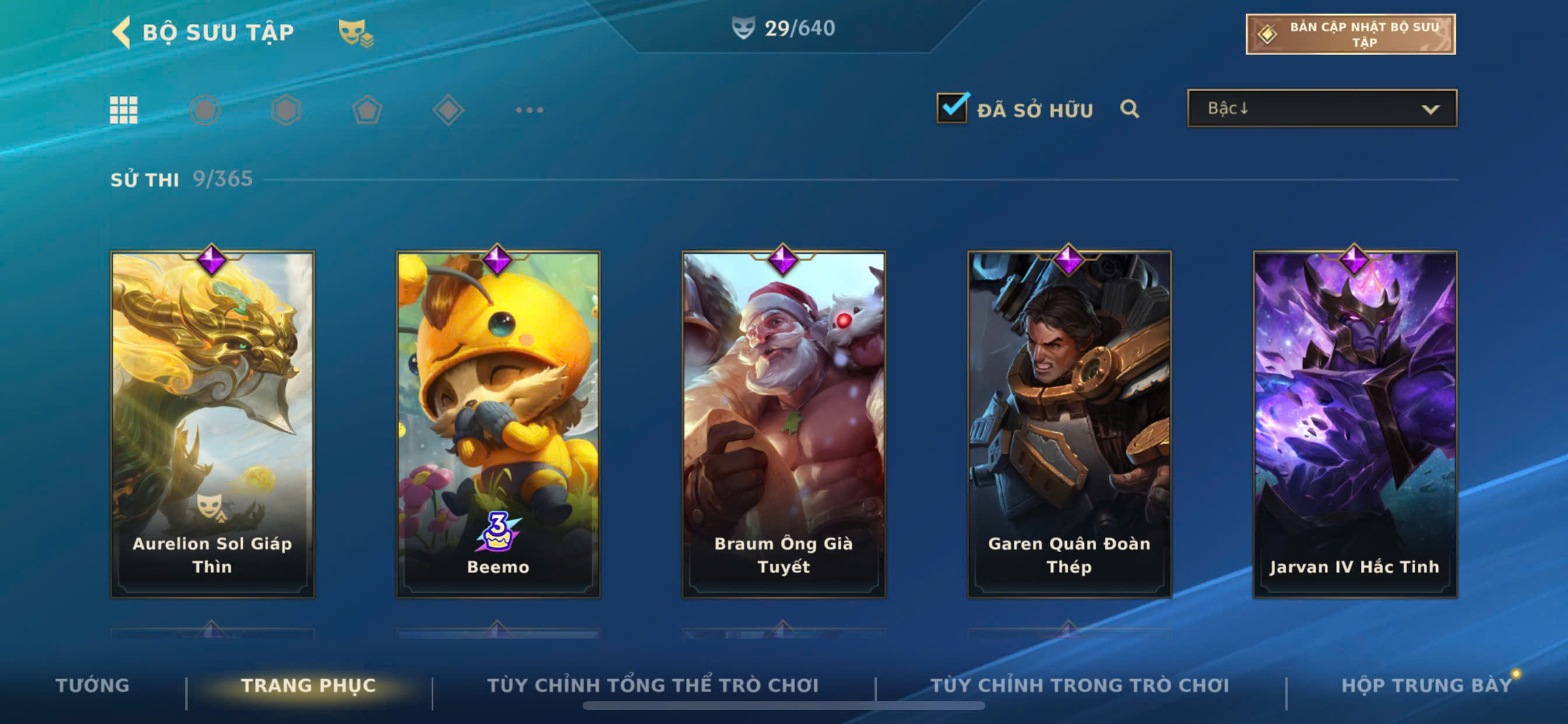Open the golden mask with coins icon
Viewport: 1568px width, 724px height.
[356, 32]
